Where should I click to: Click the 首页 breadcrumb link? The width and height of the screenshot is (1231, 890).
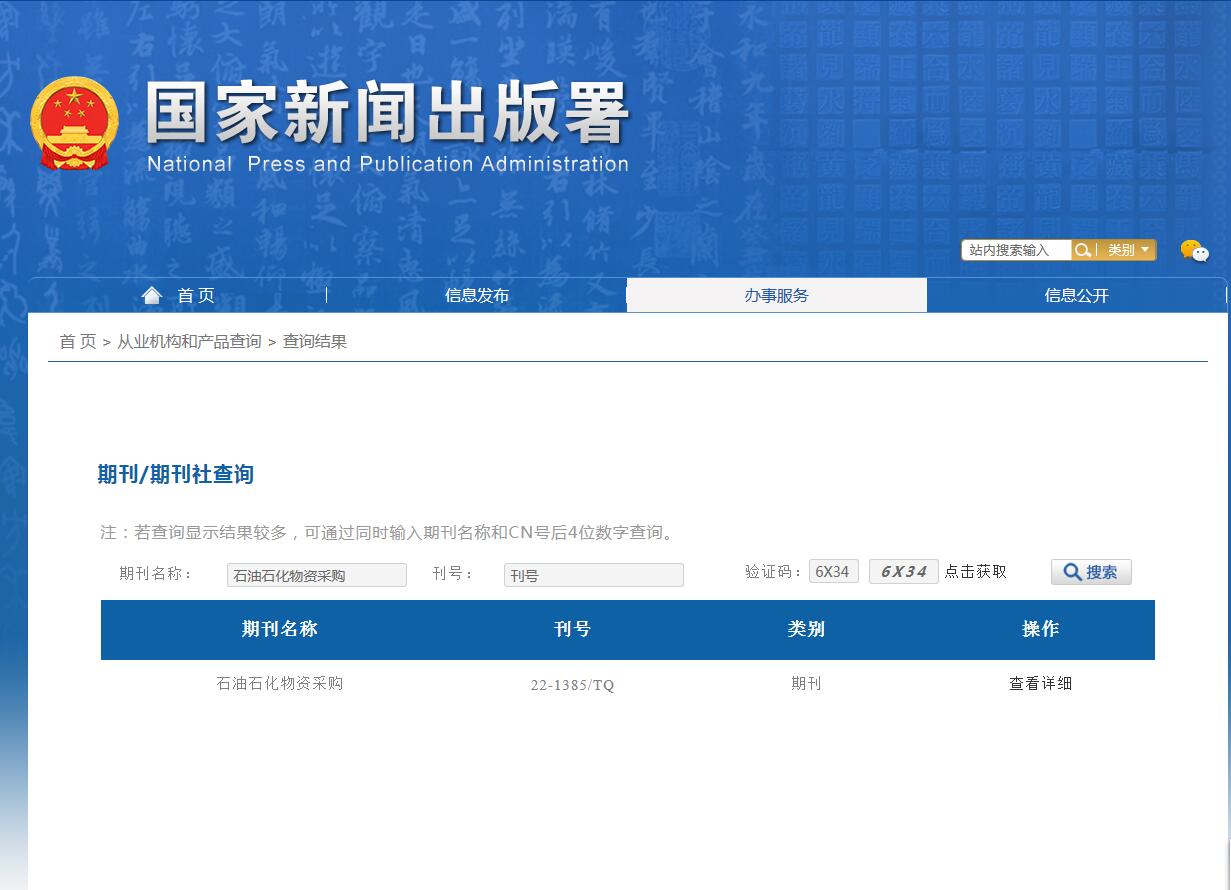77,340
